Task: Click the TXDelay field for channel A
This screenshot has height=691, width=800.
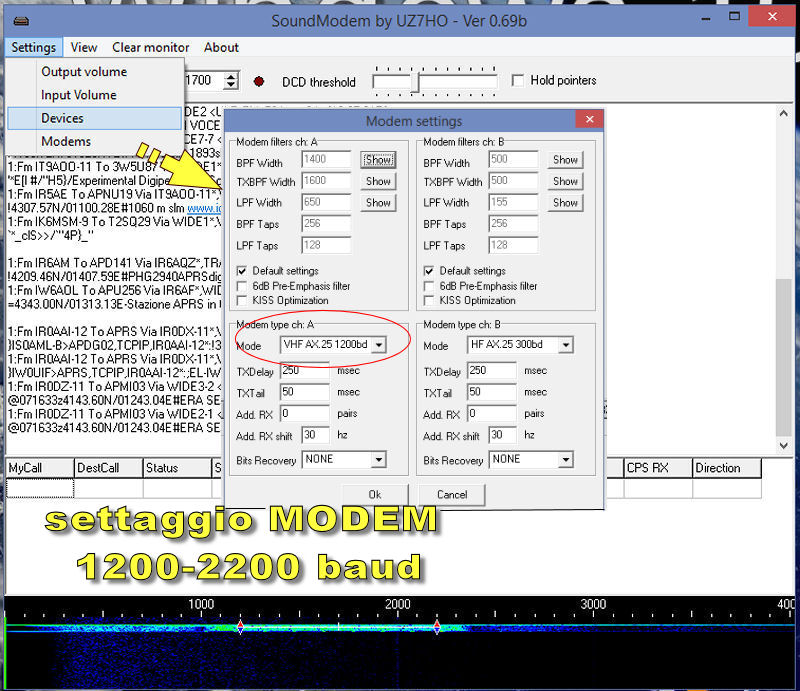Action: 305,371
